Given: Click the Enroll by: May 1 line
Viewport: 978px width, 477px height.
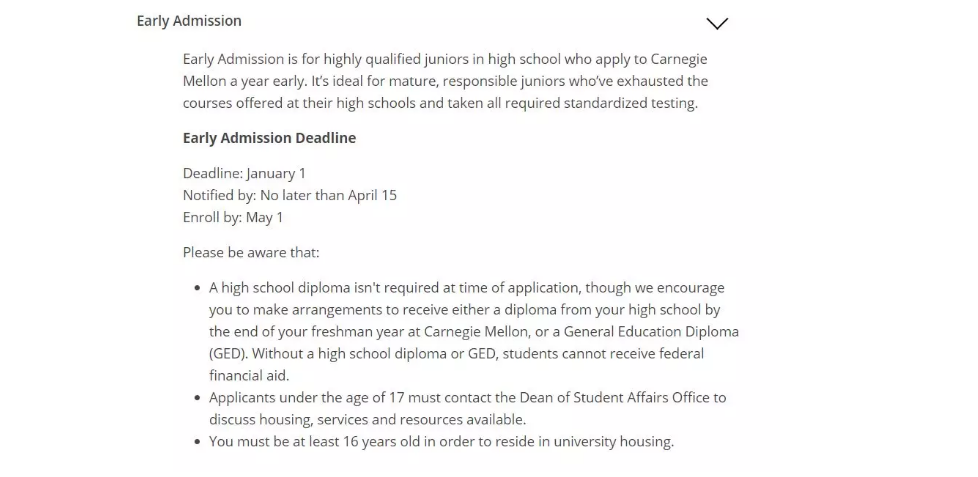Looking at the screenshot, I should (233, 217).
